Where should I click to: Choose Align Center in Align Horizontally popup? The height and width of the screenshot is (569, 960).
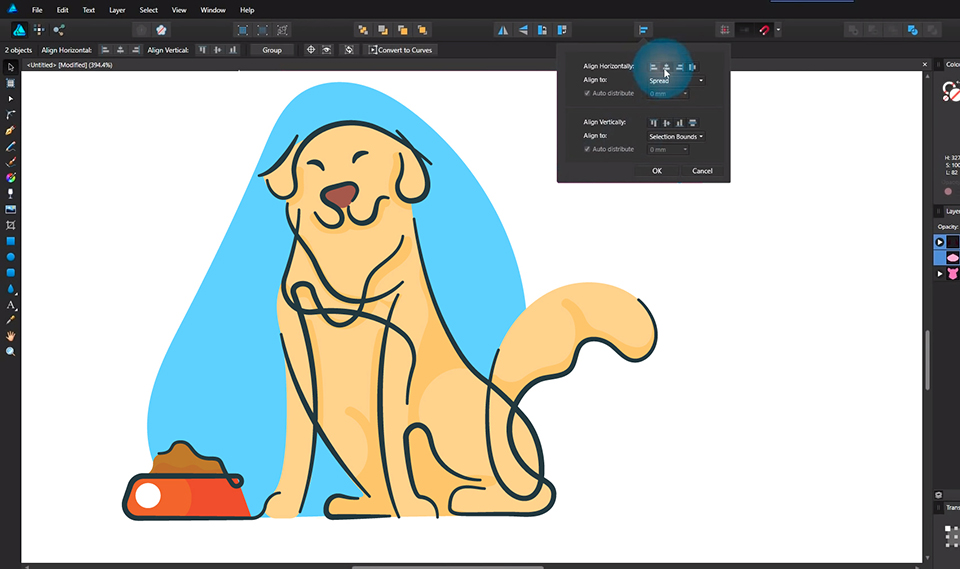pyautogui.click(x=666, y=67)
